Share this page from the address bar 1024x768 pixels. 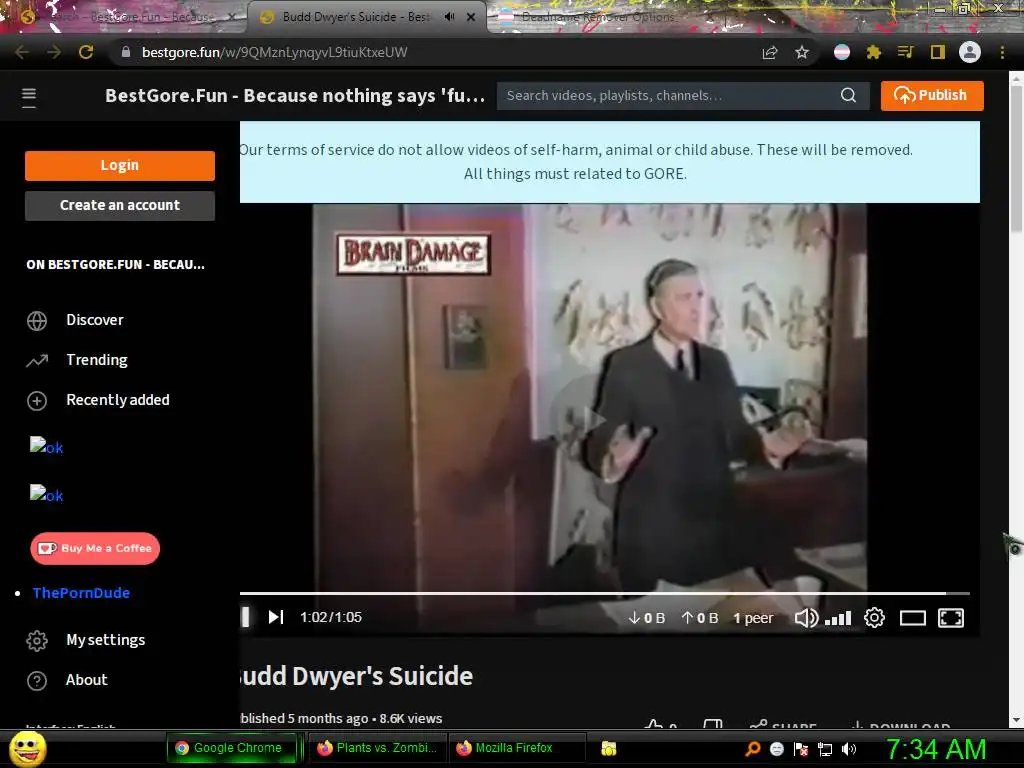point(770,52)
